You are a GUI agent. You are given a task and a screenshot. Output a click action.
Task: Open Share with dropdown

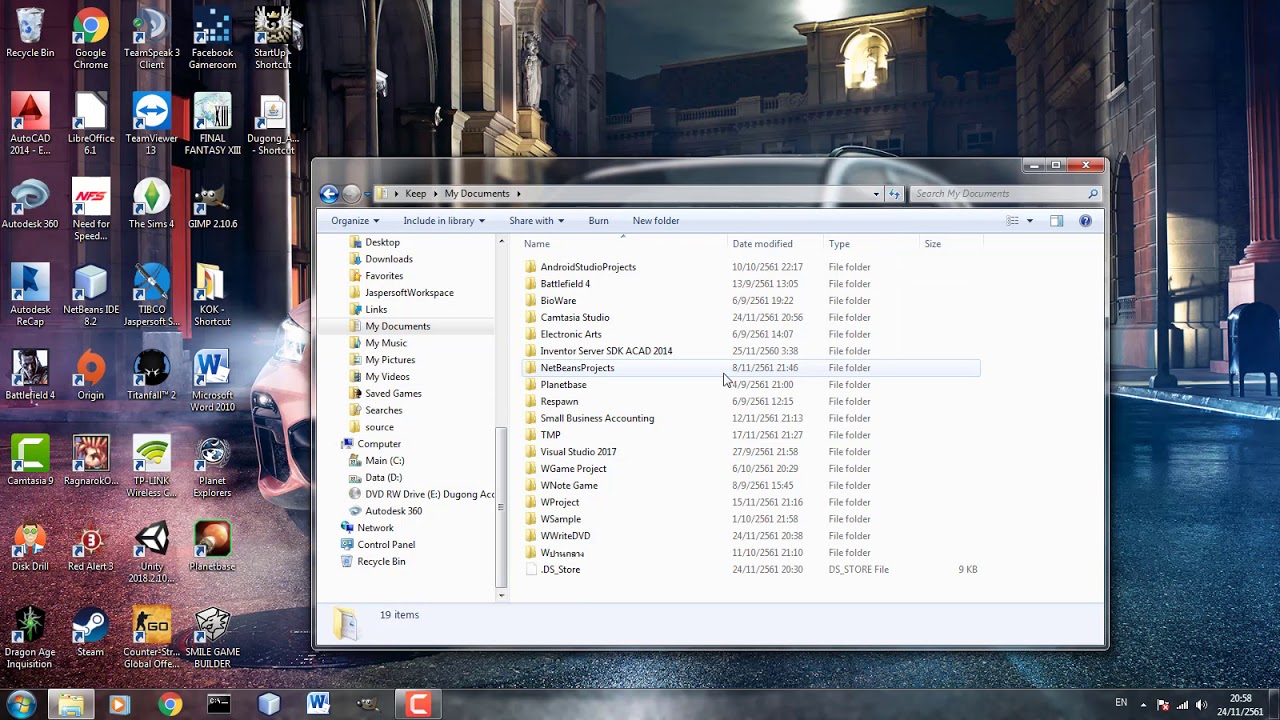click(x=536, y=221)
